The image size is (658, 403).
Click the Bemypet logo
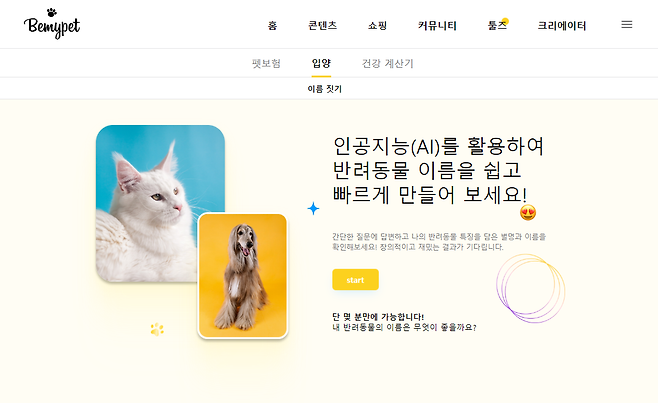(x=52, y=24)
